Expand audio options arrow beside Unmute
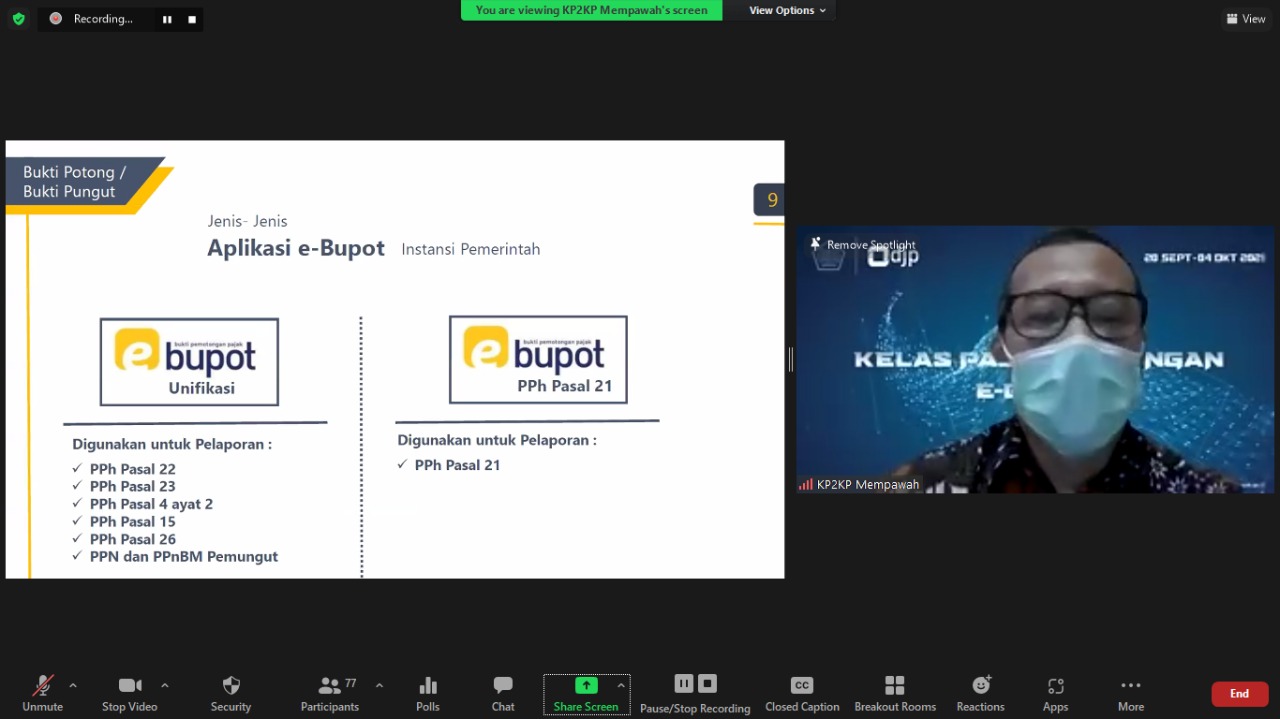This screenshot has height=719, width=1280. [73, 685]
